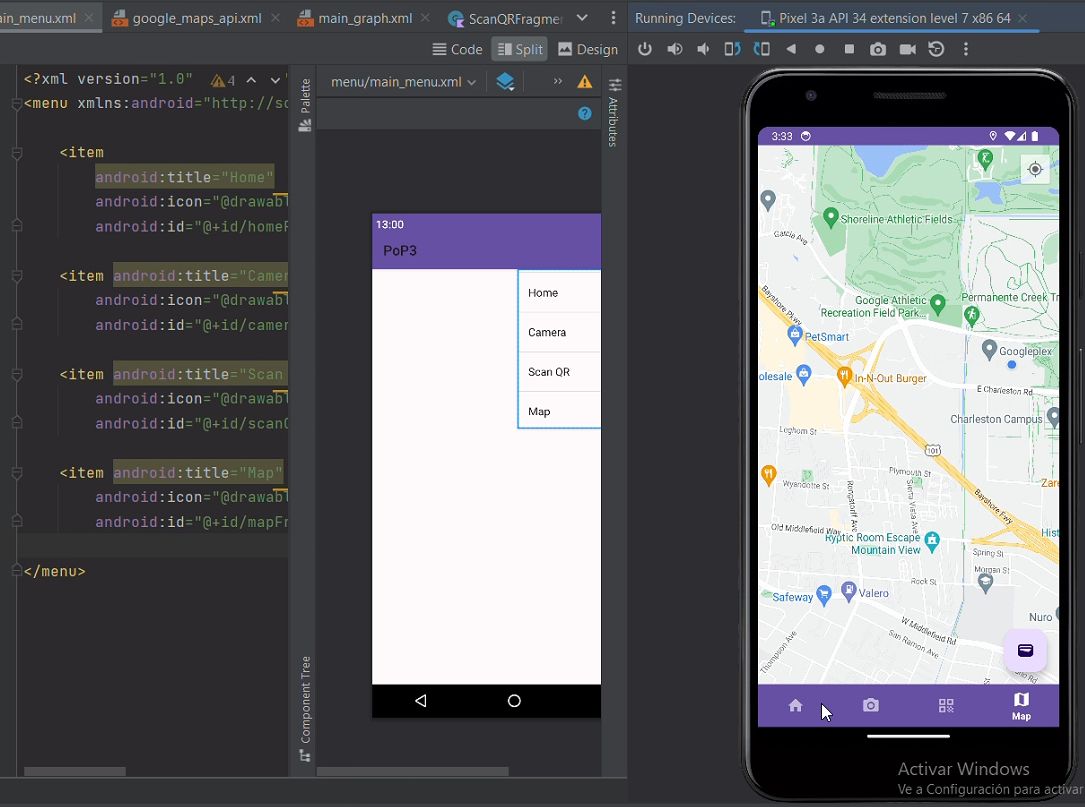Click the emulator volume up icon

[675, 49]
